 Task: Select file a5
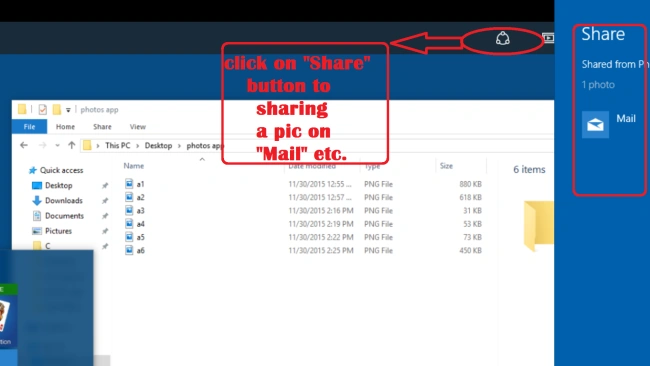pyautogui.click(x=141, y=237)
